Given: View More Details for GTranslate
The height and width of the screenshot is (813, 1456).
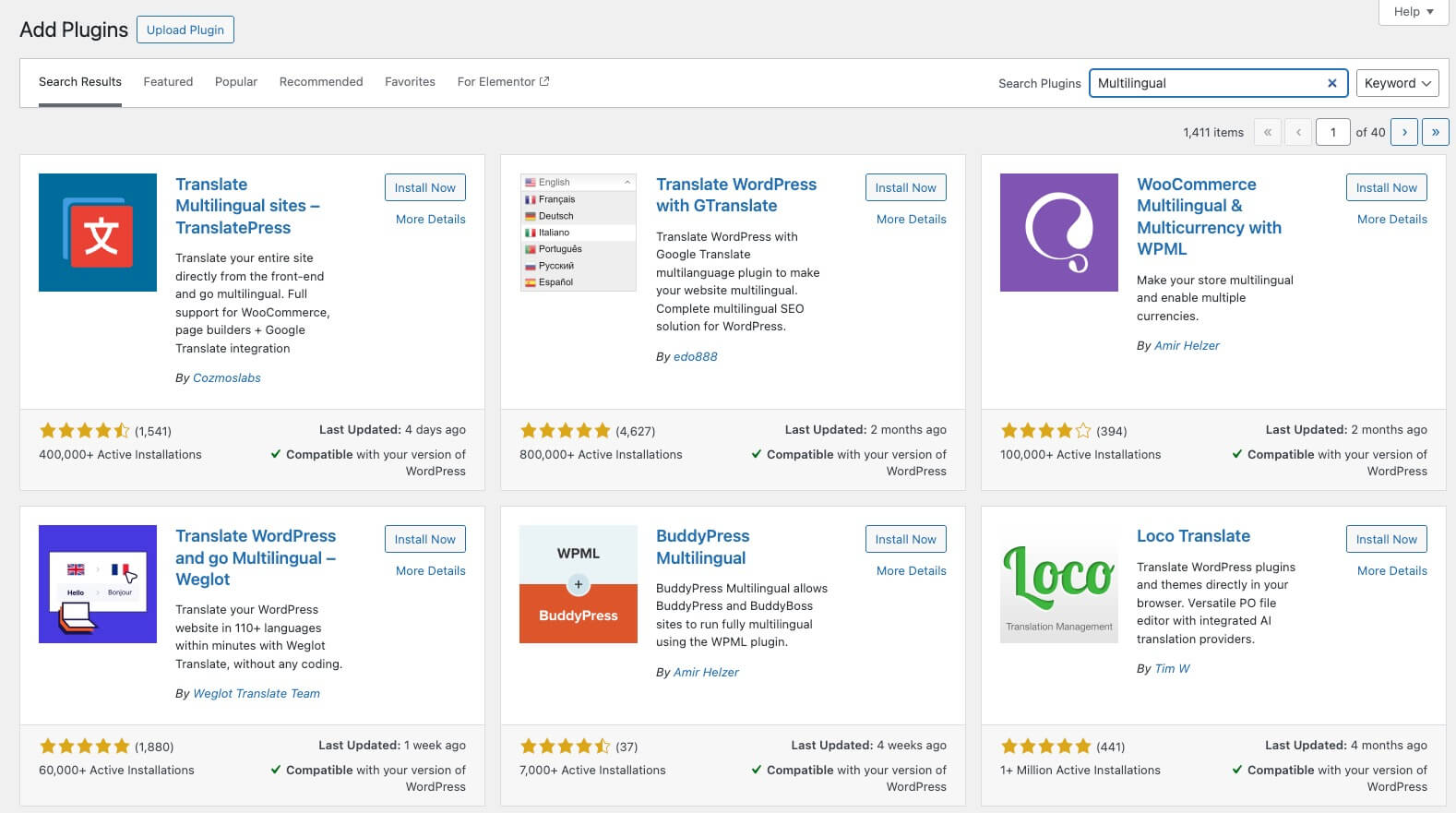Looking at the screenshot, I should [x=912, y=220].
